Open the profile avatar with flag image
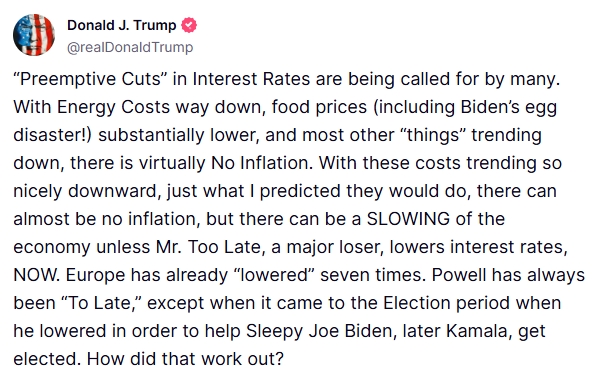The height and width of the screenshot is (379, 601). (x=34, y=35)
